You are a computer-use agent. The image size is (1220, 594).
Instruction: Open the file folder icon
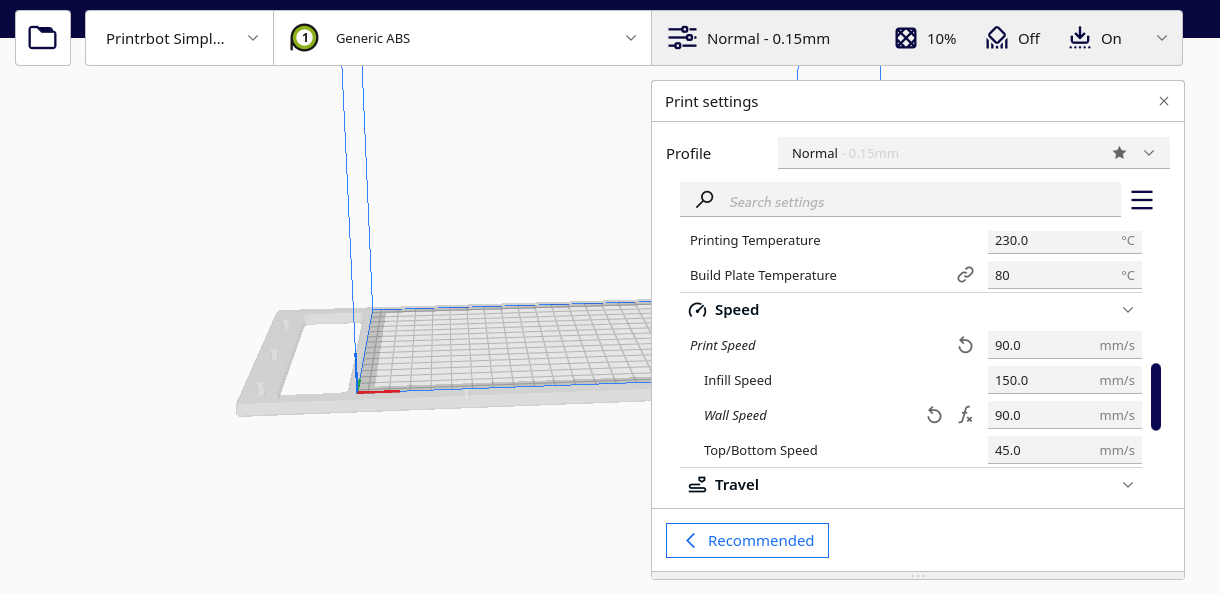(43, 38)
